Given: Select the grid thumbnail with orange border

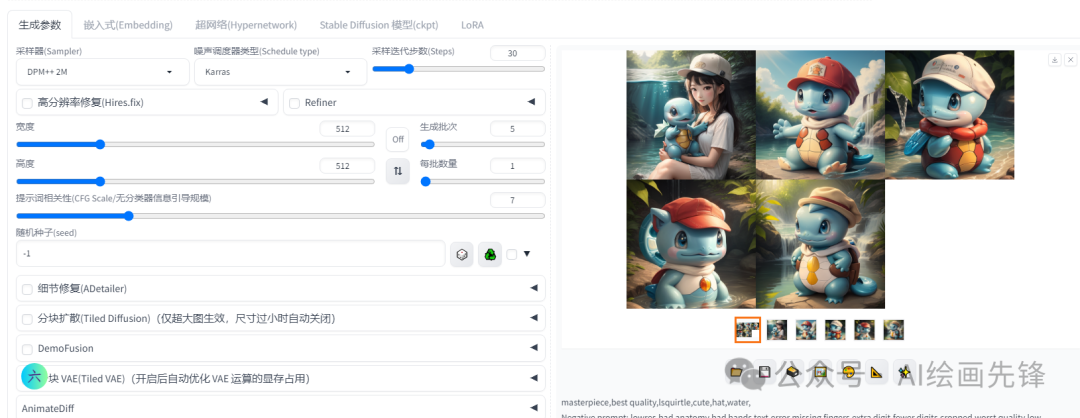Looking at the screenshot, I should click(x=747, y=330).
